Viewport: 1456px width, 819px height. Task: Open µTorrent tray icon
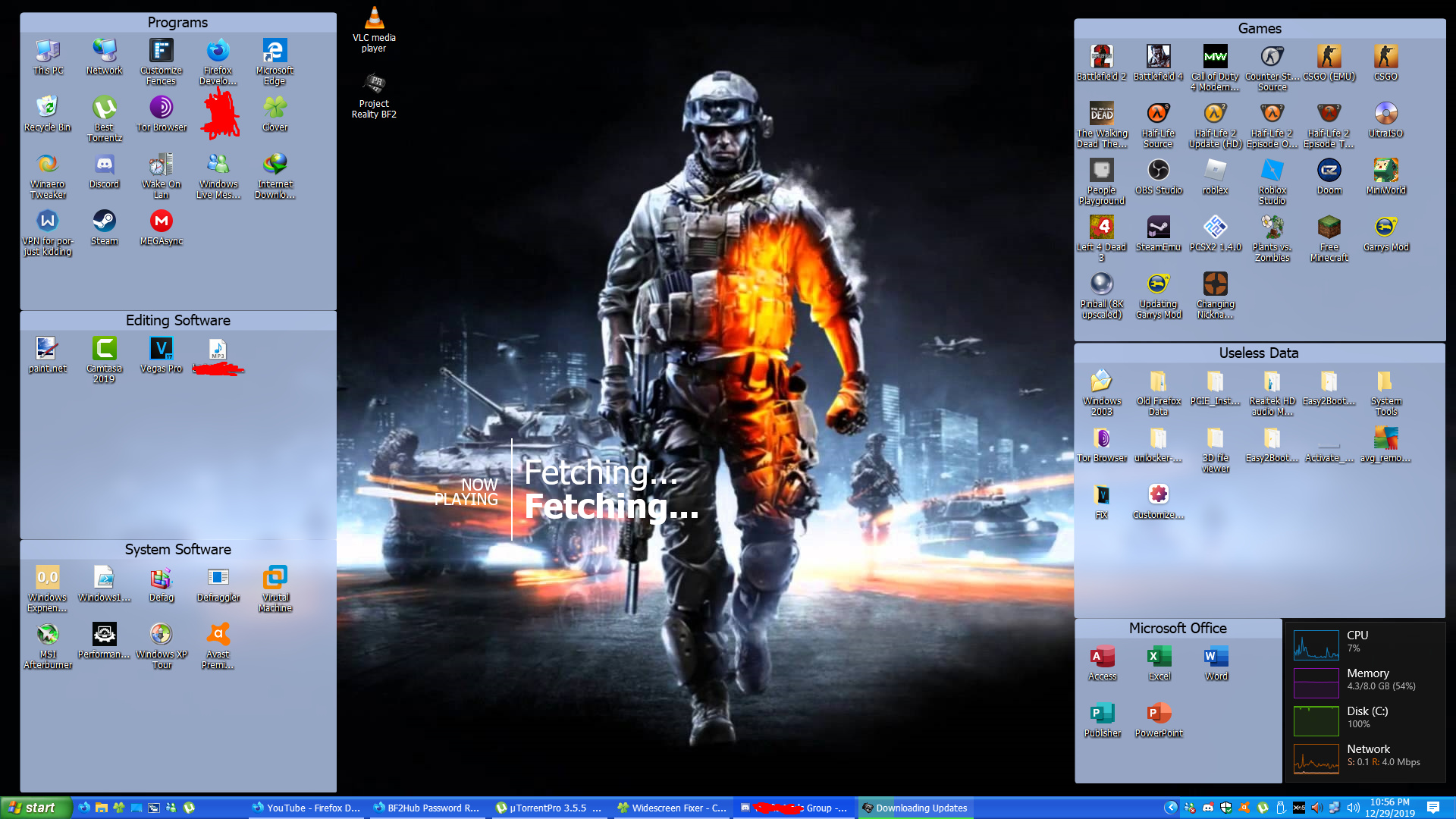click(1263, 808)
